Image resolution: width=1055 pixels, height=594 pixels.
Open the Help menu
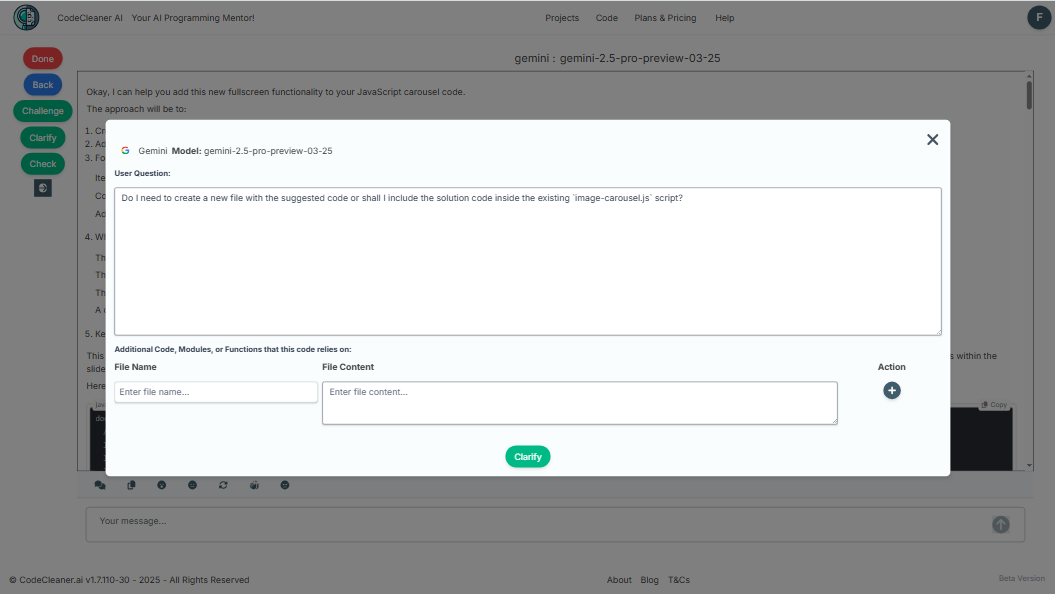(x=725, y=18)
